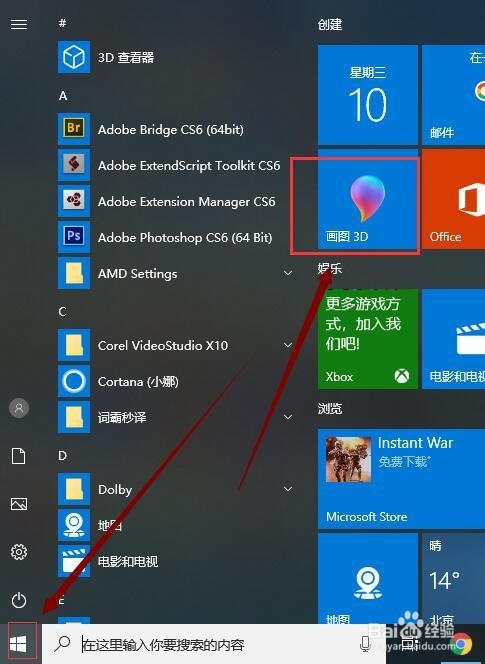The height and width of the screenshot is (664, 485).
Task: Select the Adobe ExtendScript Toolkit CS6 label
Action: pos(189,165)
